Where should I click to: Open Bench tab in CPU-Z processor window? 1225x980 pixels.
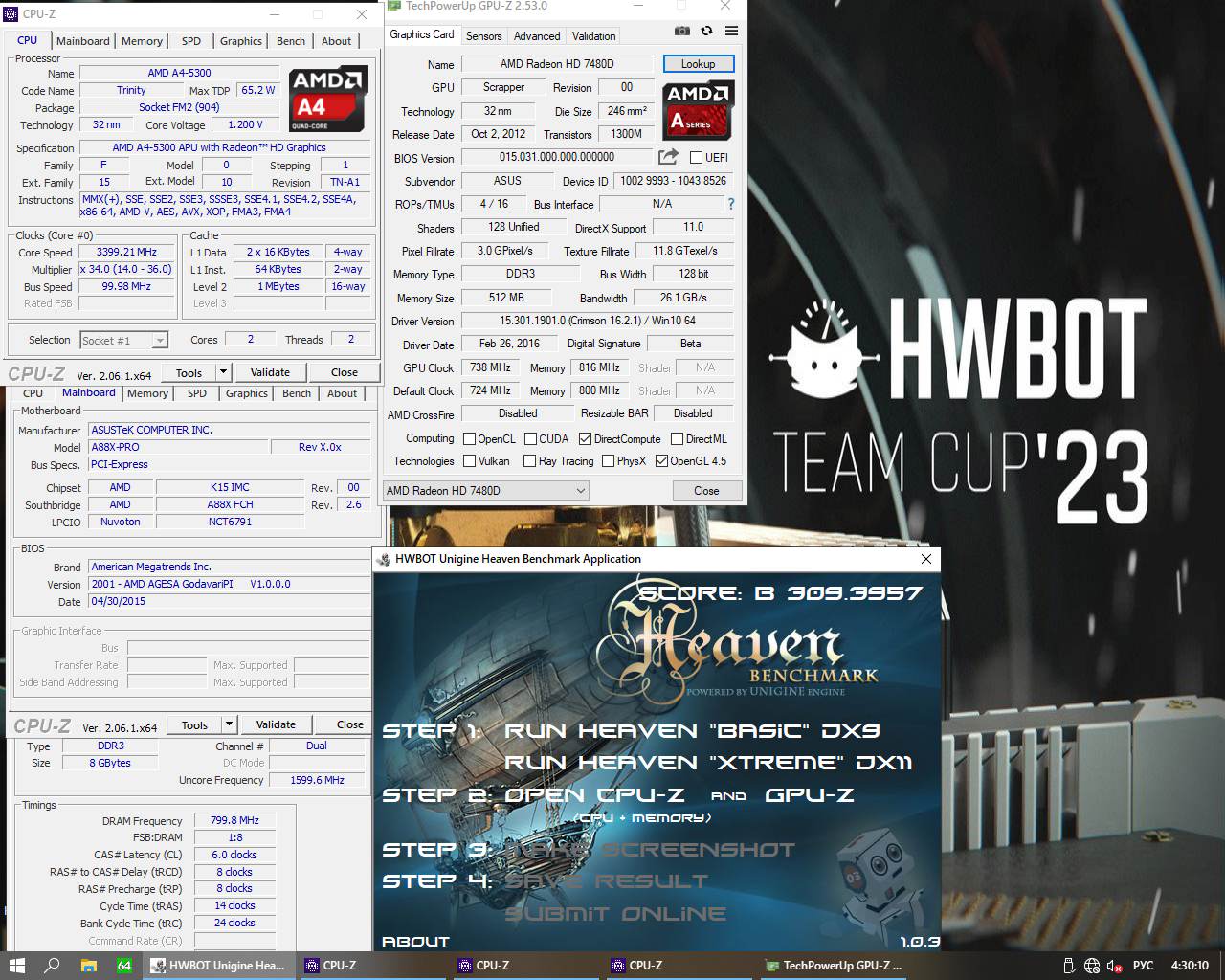click(291, 41)
